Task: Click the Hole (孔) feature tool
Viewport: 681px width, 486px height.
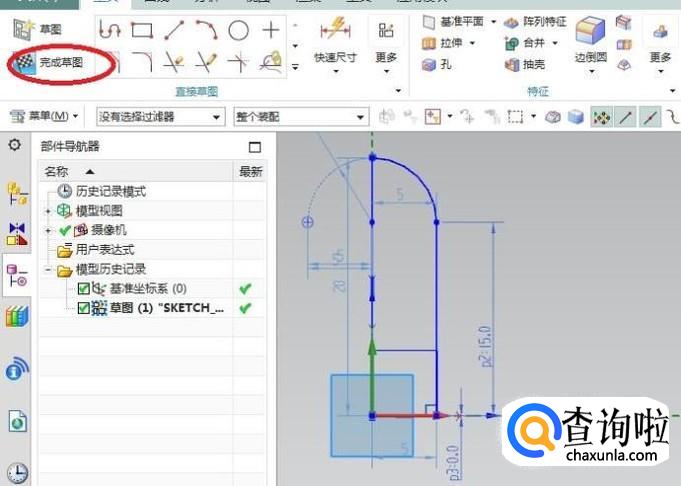Action: tap(437, 65)
